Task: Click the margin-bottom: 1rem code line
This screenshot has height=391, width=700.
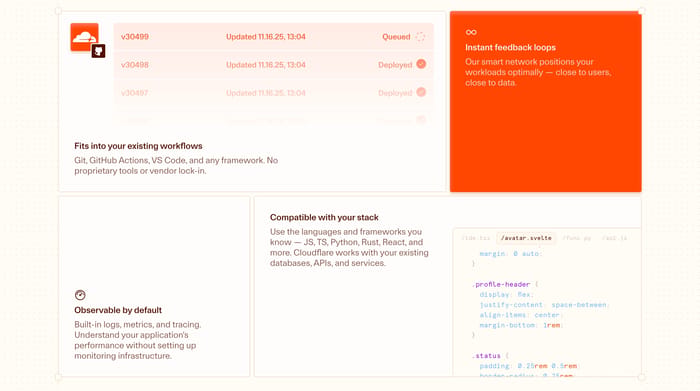Action: [x=521, y=325]
